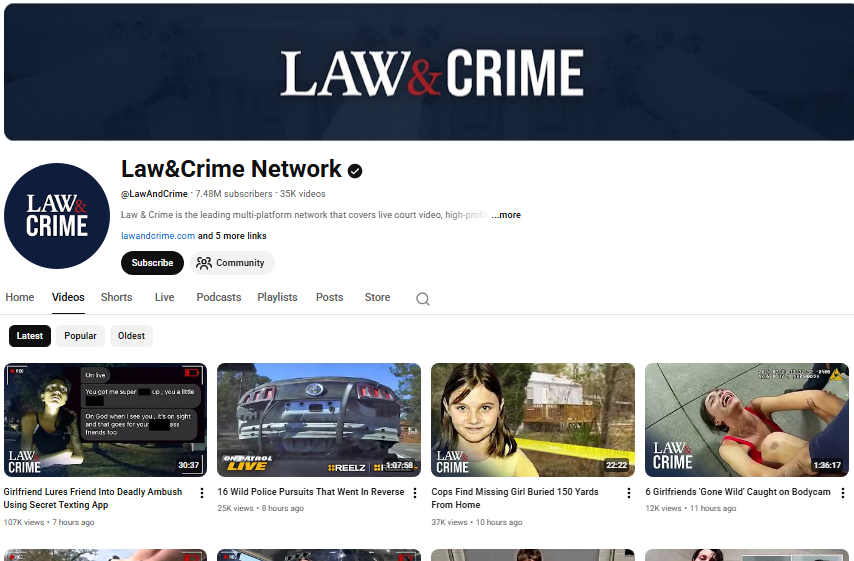Open options menu for Cops Find Missing Girl video
Viewport: 854px width, 561px height.
[629, 493]
